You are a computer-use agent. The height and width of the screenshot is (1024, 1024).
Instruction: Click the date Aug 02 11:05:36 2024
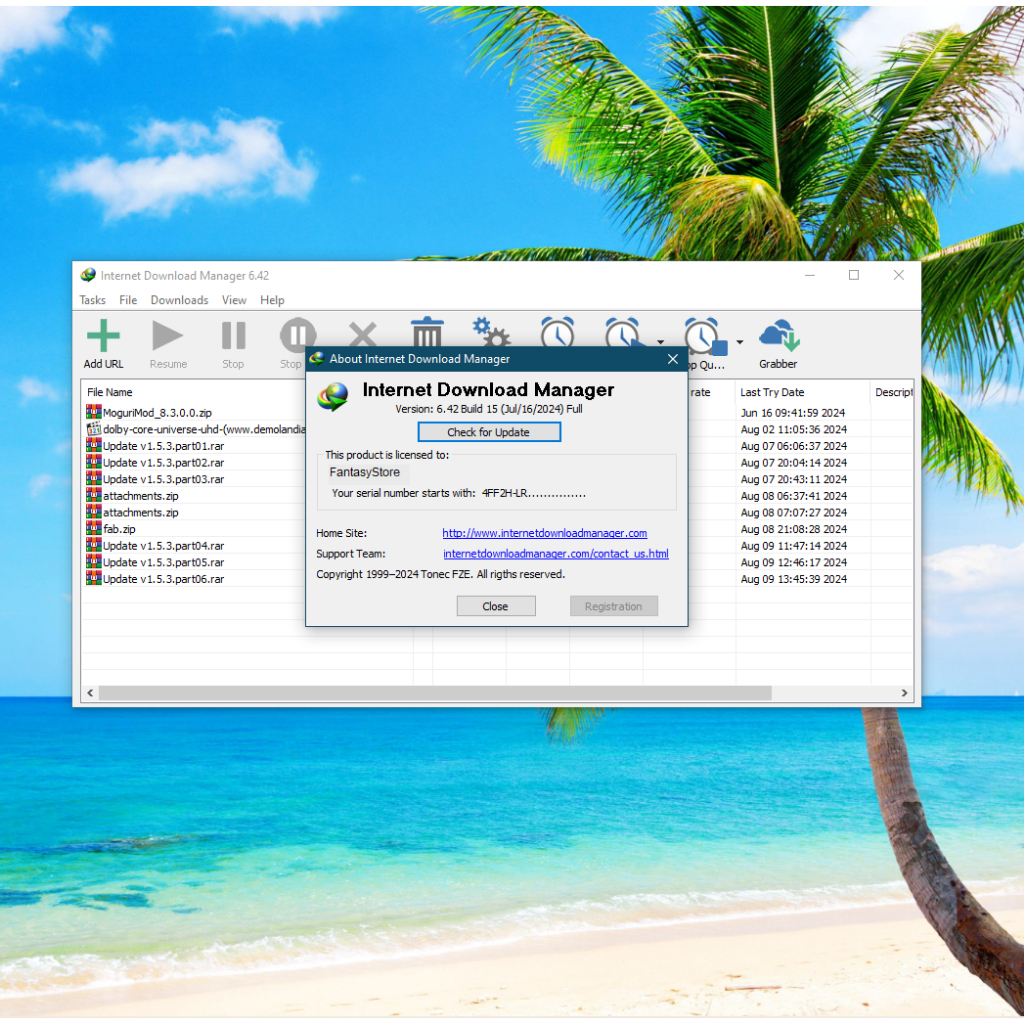793,429
